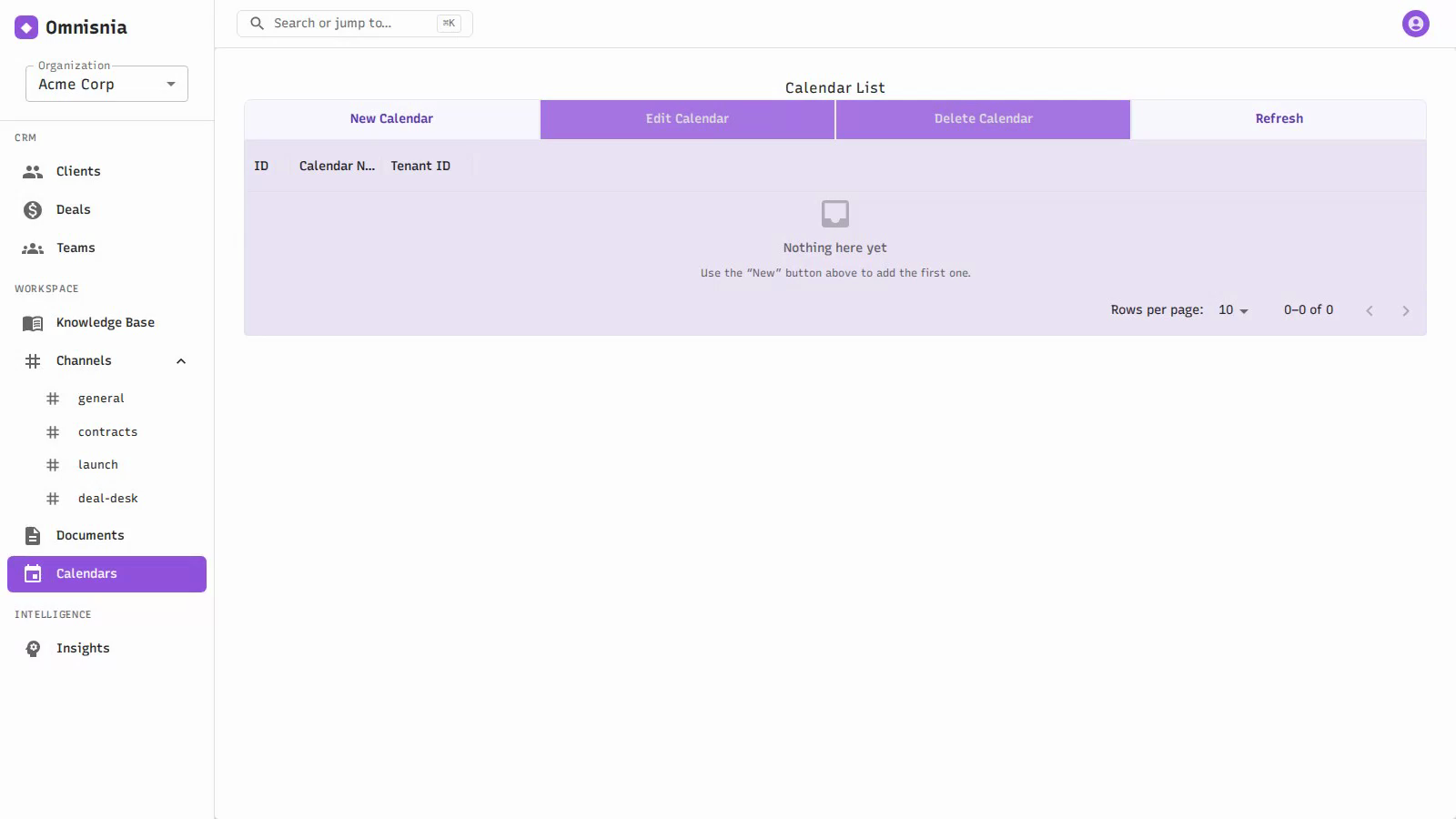Click the Edit Calendar button
This screenshot has width=1456, height=819.
[688, 119]
